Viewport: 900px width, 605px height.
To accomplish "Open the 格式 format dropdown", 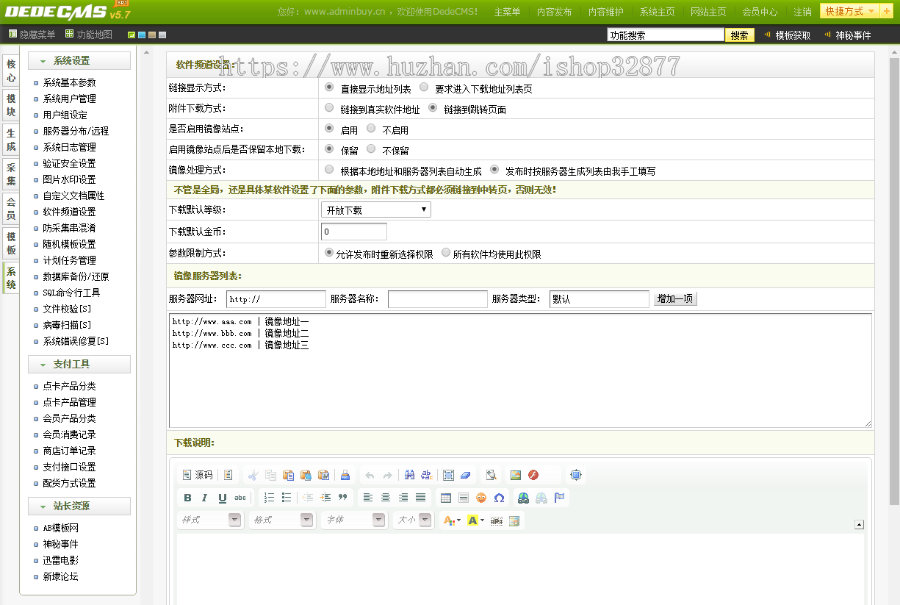I will pyautogui.click(x=282, y=520).
